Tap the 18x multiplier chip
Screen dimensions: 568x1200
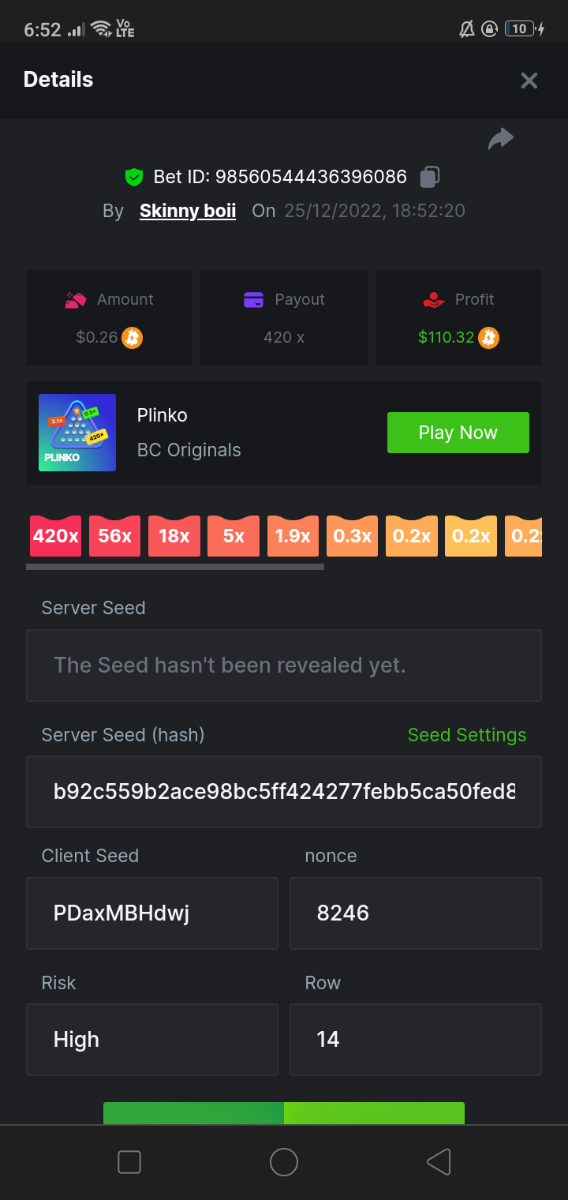[x=174, y=536]
